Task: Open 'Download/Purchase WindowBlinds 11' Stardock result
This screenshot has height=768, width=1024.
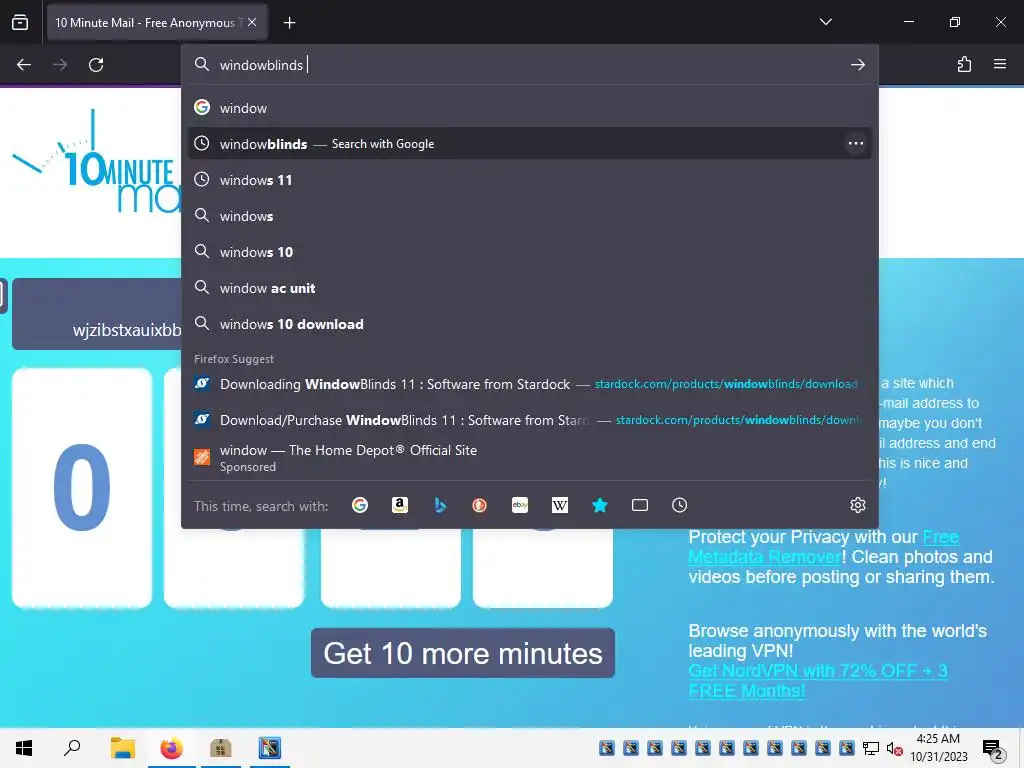Action: pos(530,420)
